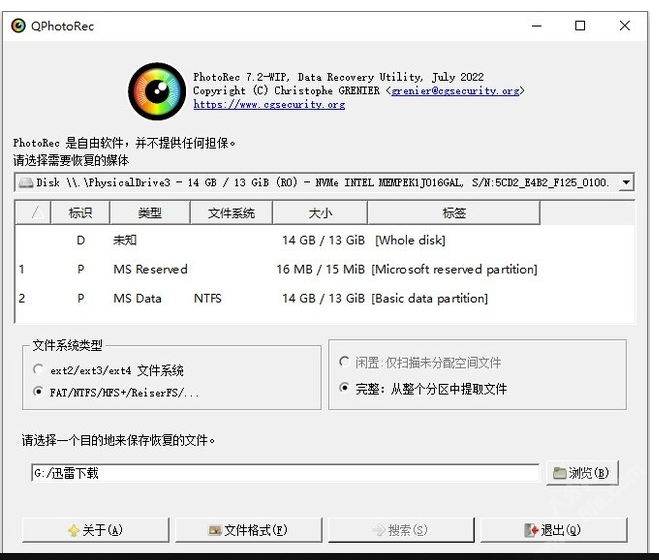Minimize the QPhotoRec window
Viewport: 659px width, 560px height.
tap(537, 26)
